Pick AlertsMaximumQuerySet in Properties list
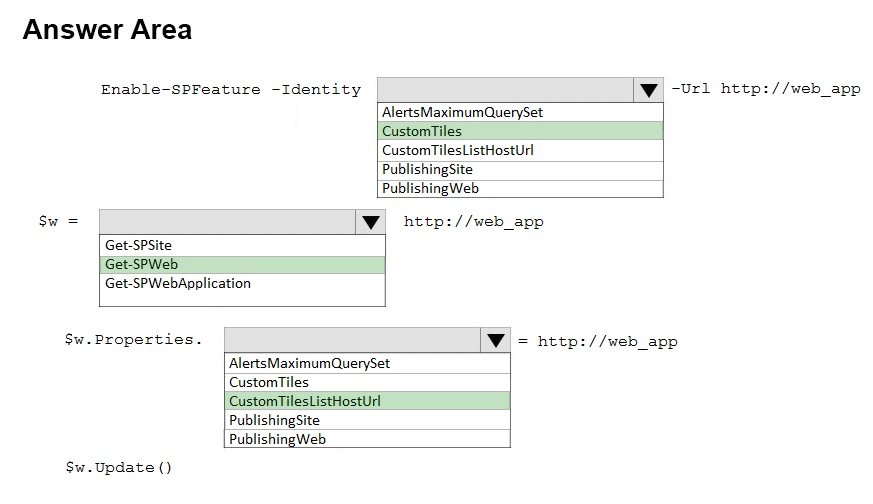The height and width of the screenshot is (504, 873). coord(367,363)
